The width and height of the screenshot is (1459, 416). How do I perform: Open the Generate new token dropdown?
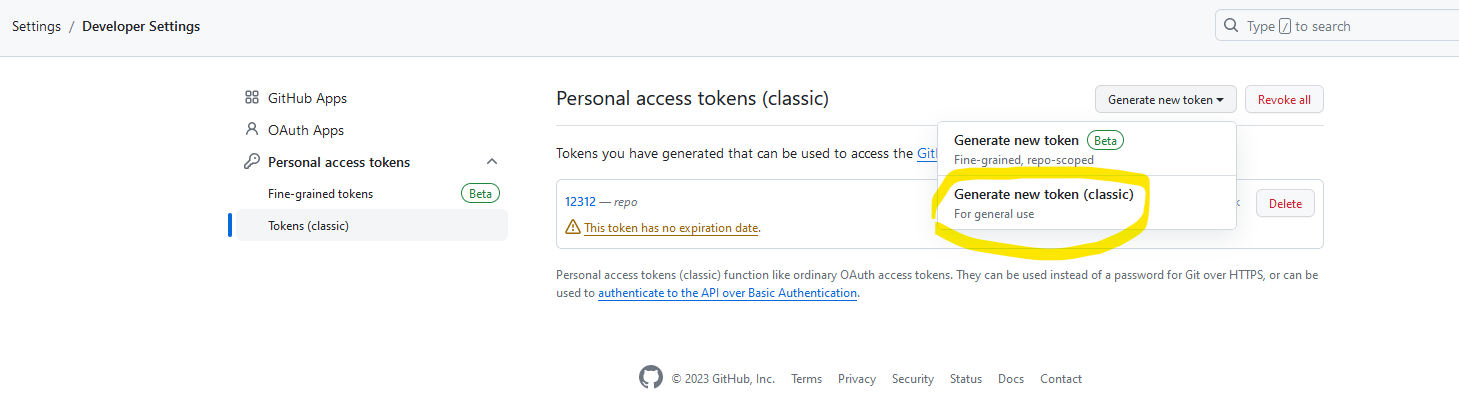(x=1166, y=100)
